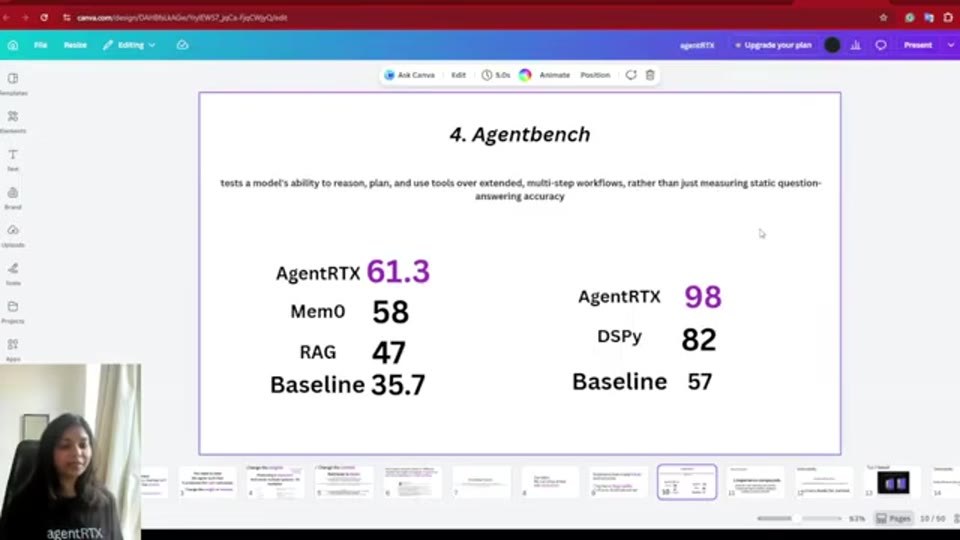Expand the Present options arrow

pyautogui.click(x=950, y=45)
